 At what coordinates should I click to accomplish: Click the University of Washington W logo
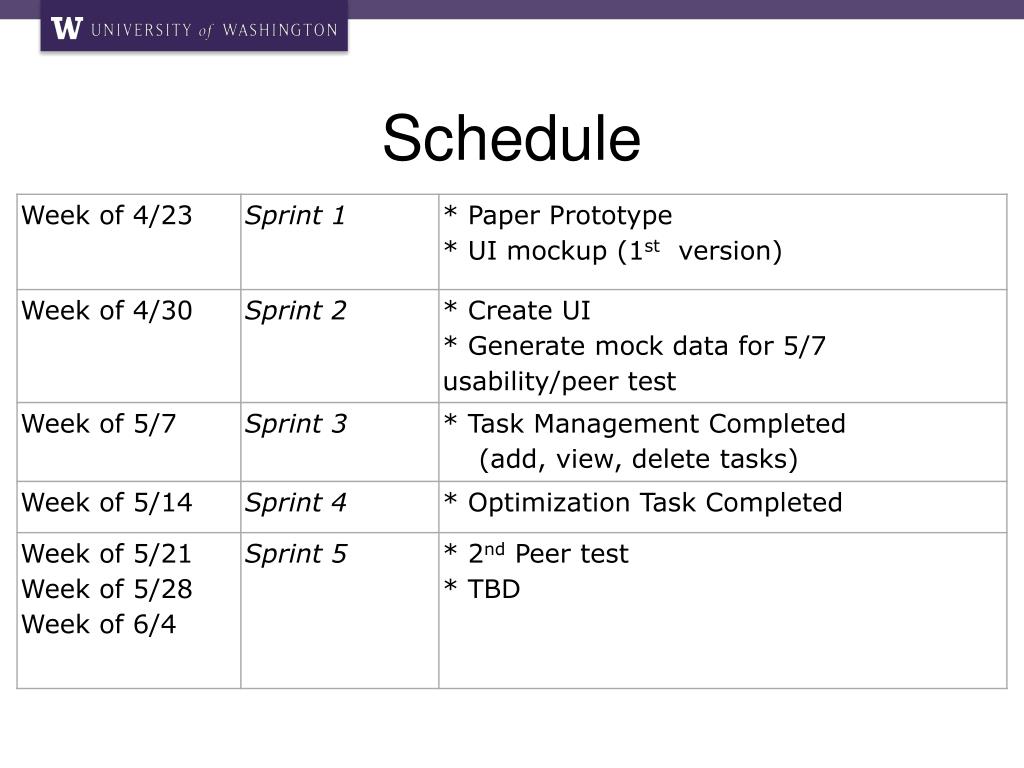click(66, 29)
